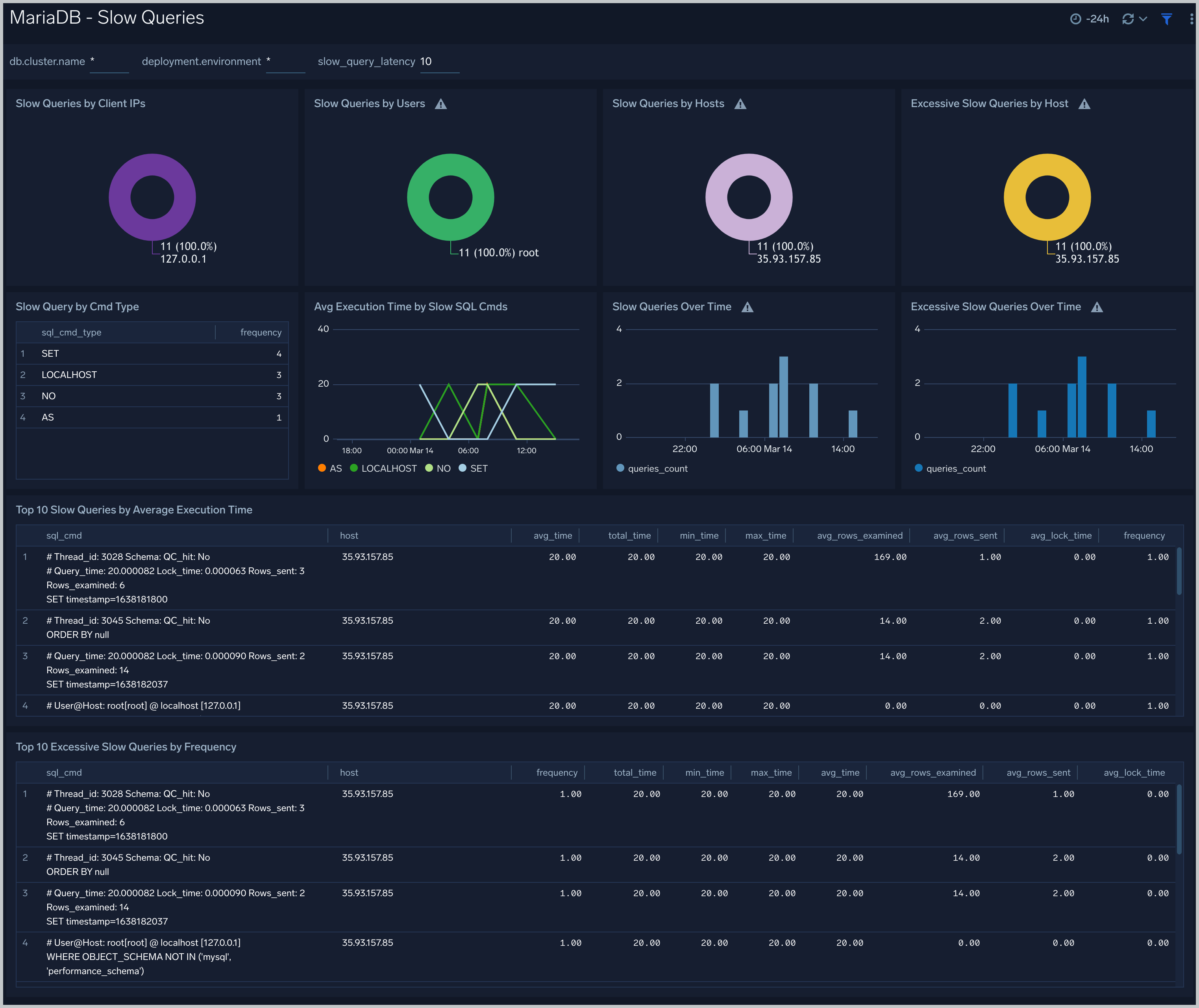
Task: Sort Average Execution table by total_time
Action: pyautogui.click(x=629, y=536)
